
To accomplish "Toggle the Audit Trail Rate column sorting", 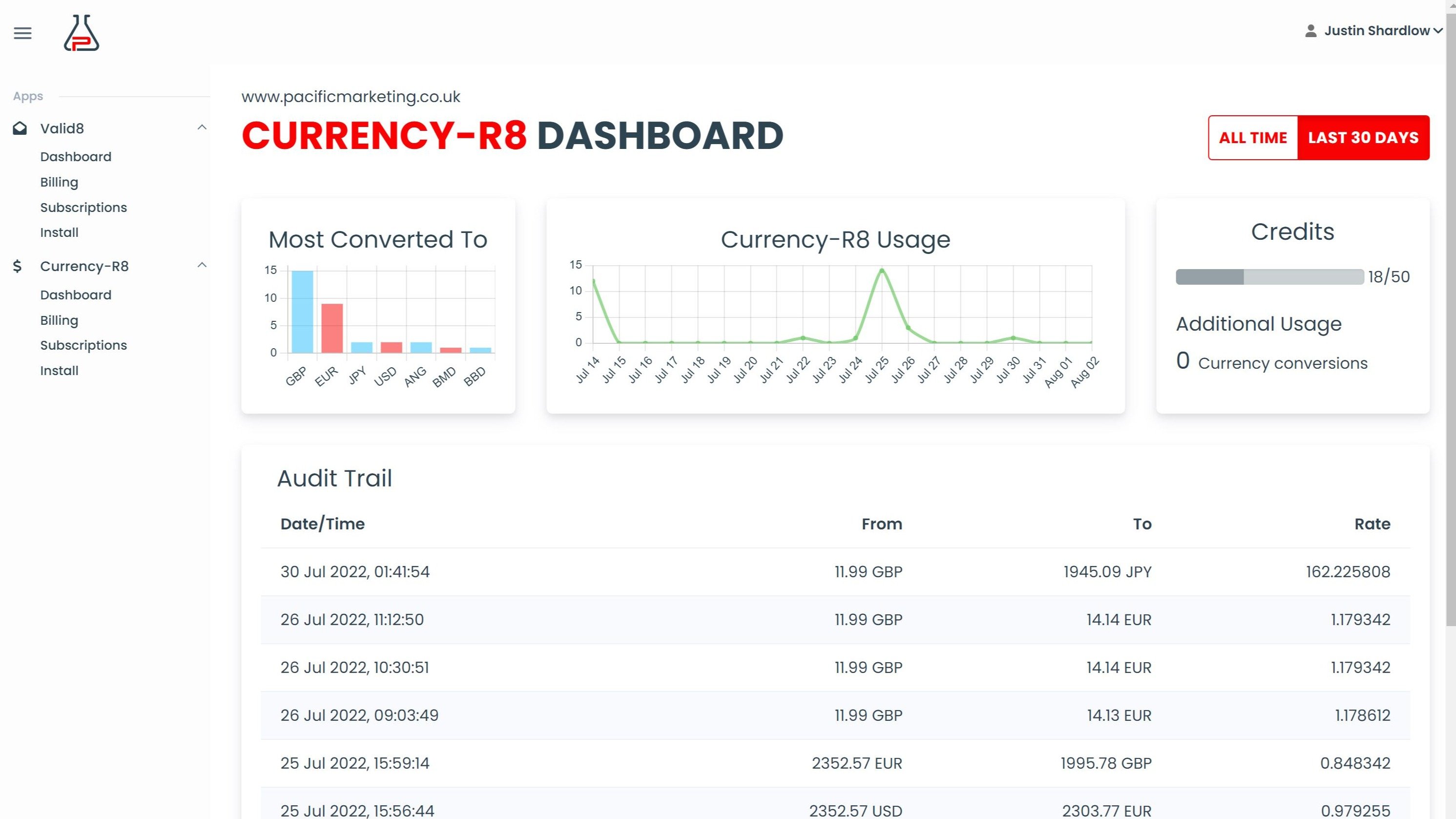I will click(x=1373, y=524).
